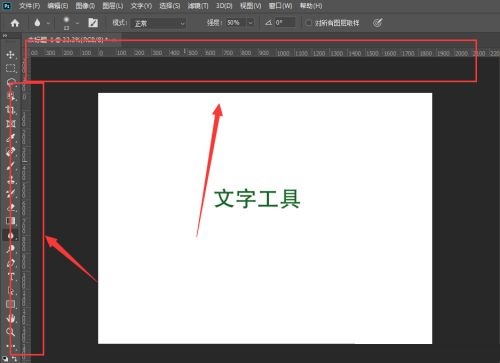Viewport: 500px width, 363px height.
Task: Select the Gradient tool
Action: coord(10,221)
